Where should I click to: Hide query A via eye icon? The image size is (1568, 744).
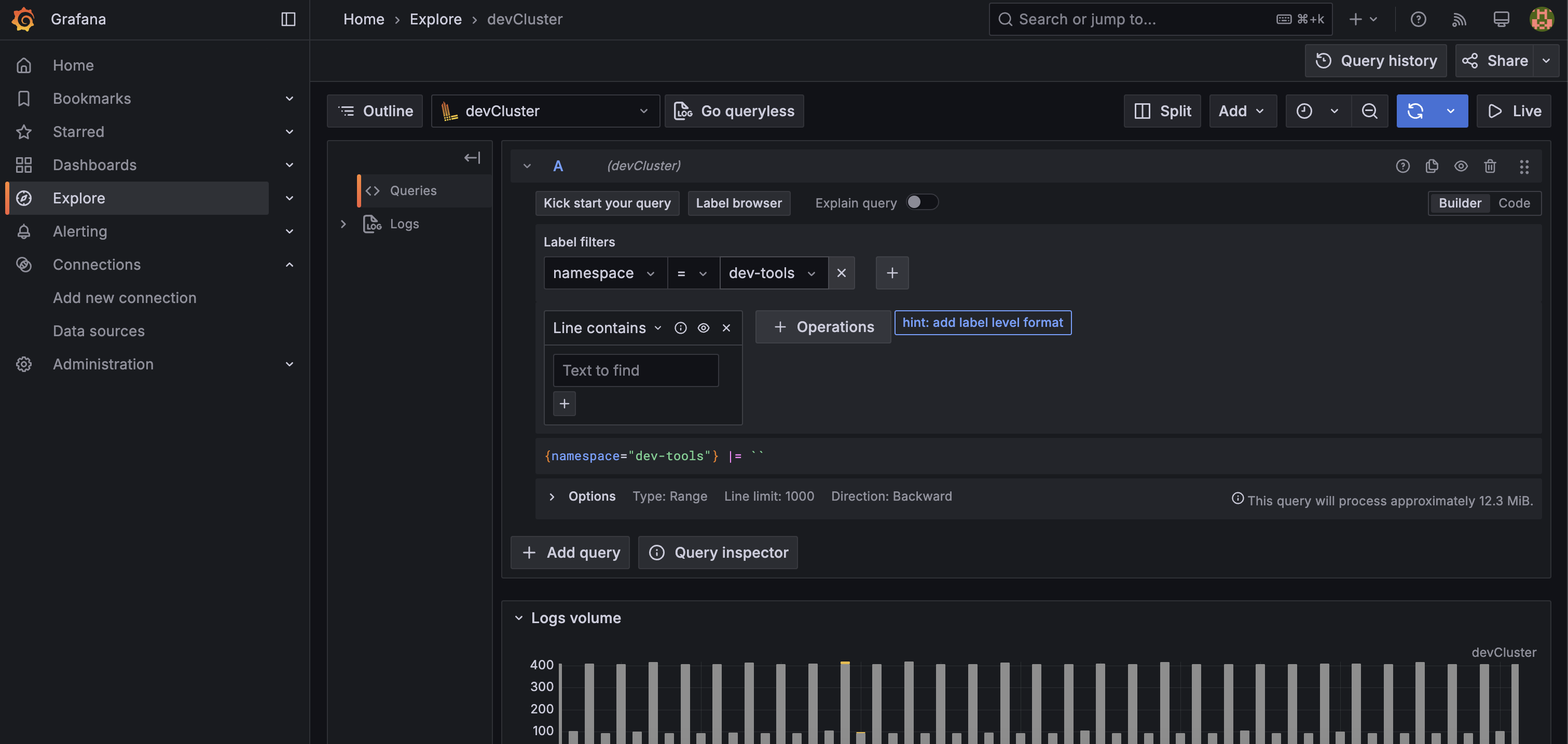(x=1461, y=166)
